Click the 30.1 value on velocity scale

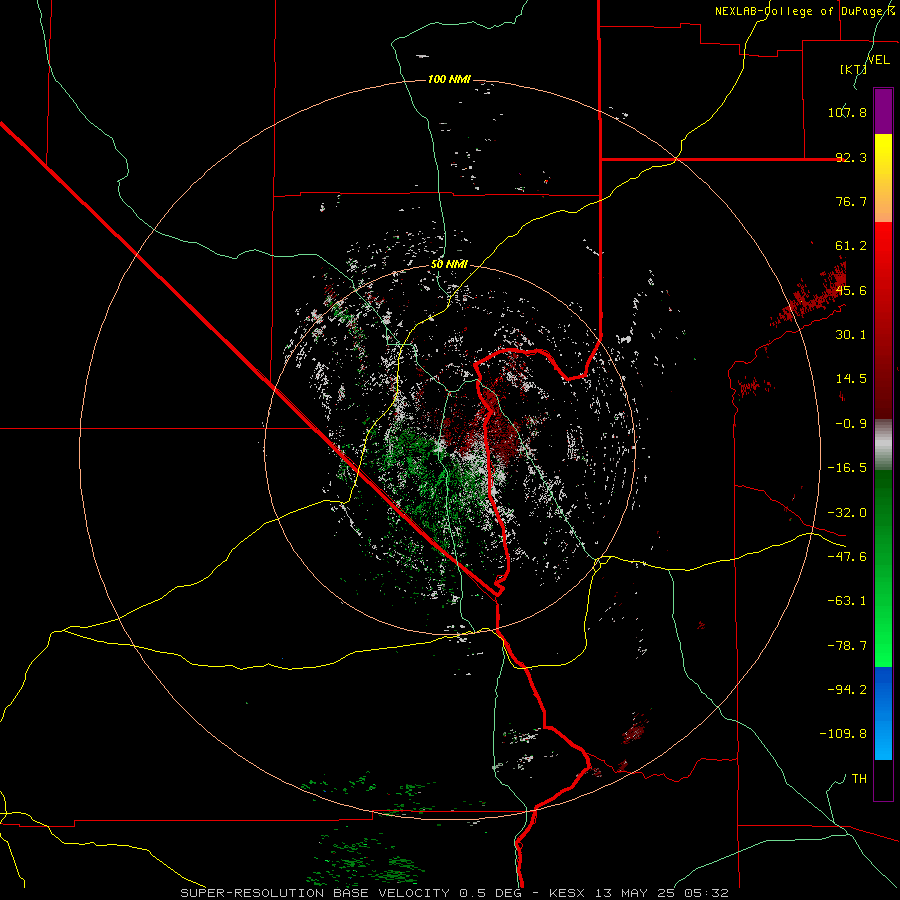coord(851,335)
